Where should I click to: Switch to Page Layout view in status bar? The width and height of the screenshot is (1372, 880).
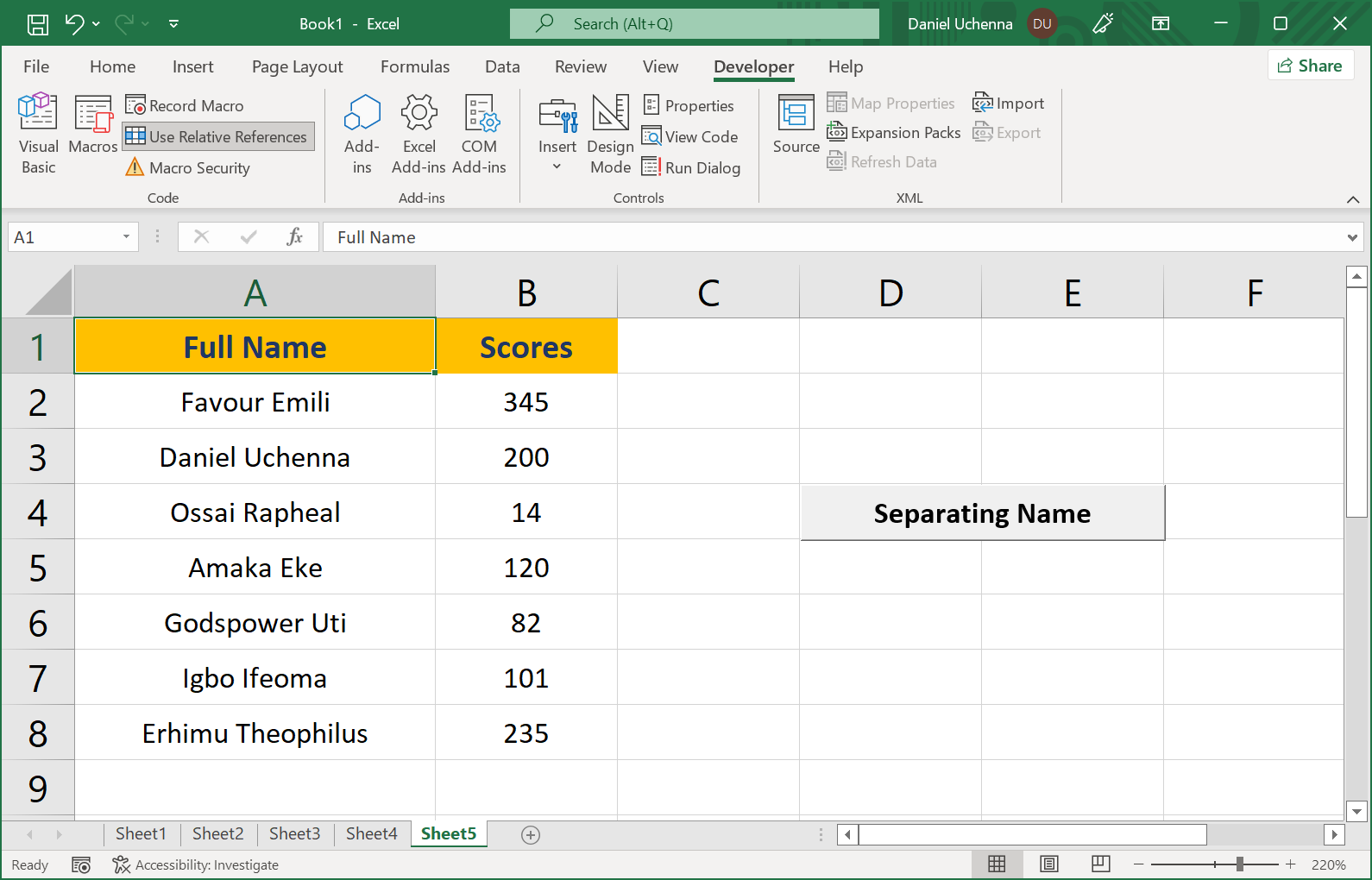click(x=1048, y=864)
